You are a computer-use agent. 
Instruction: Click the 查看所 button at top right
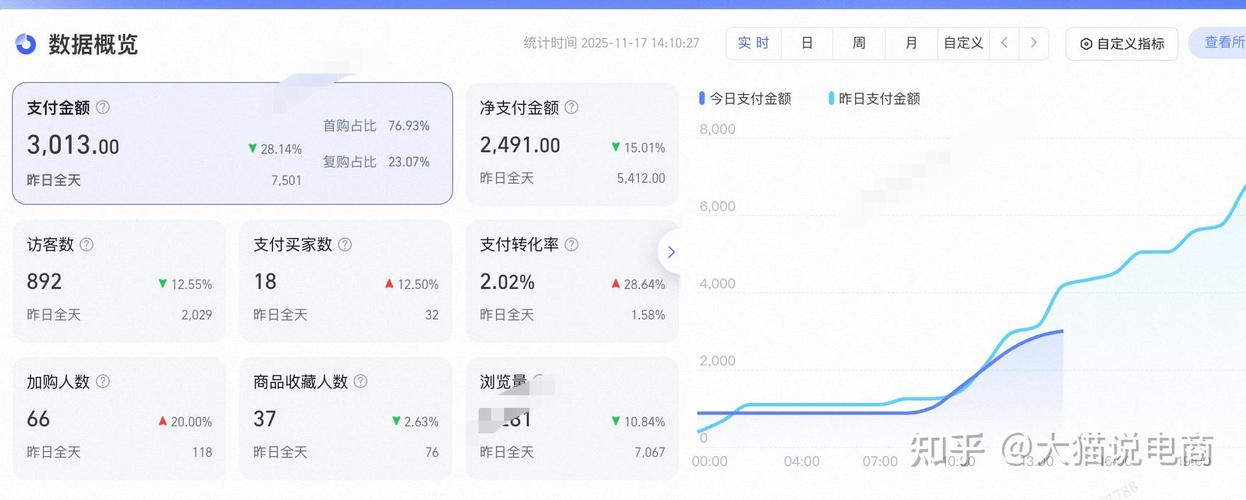pyautogui.click(x=1218, y=43)
